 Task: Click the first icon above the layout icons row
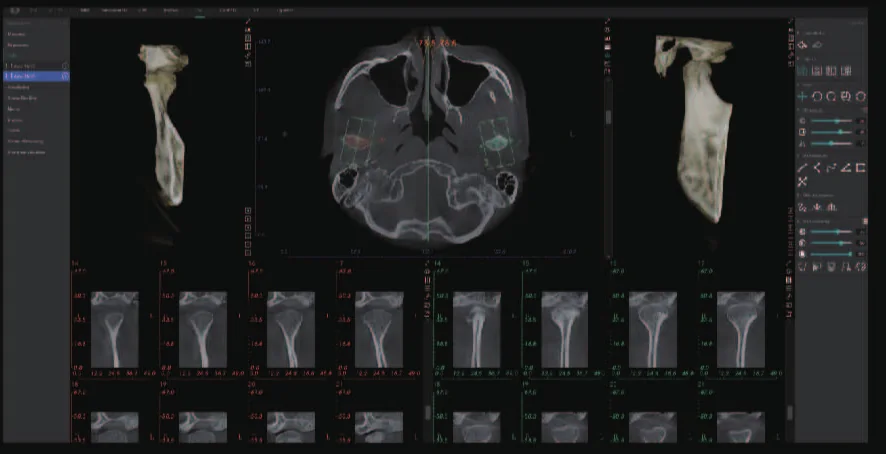pos(802,45)
